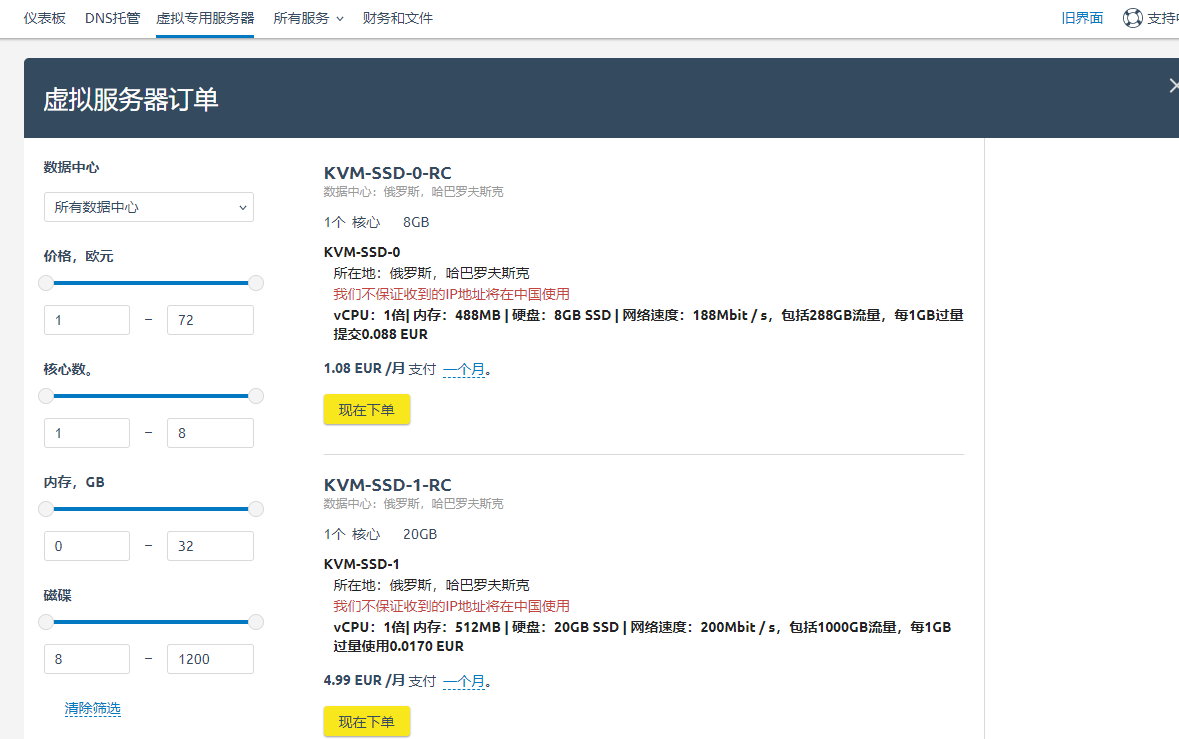1179x739 pixels.
Task: Open the 所有数据中心 dropdown
Action: pyautogui.click(x=148, y=207)
